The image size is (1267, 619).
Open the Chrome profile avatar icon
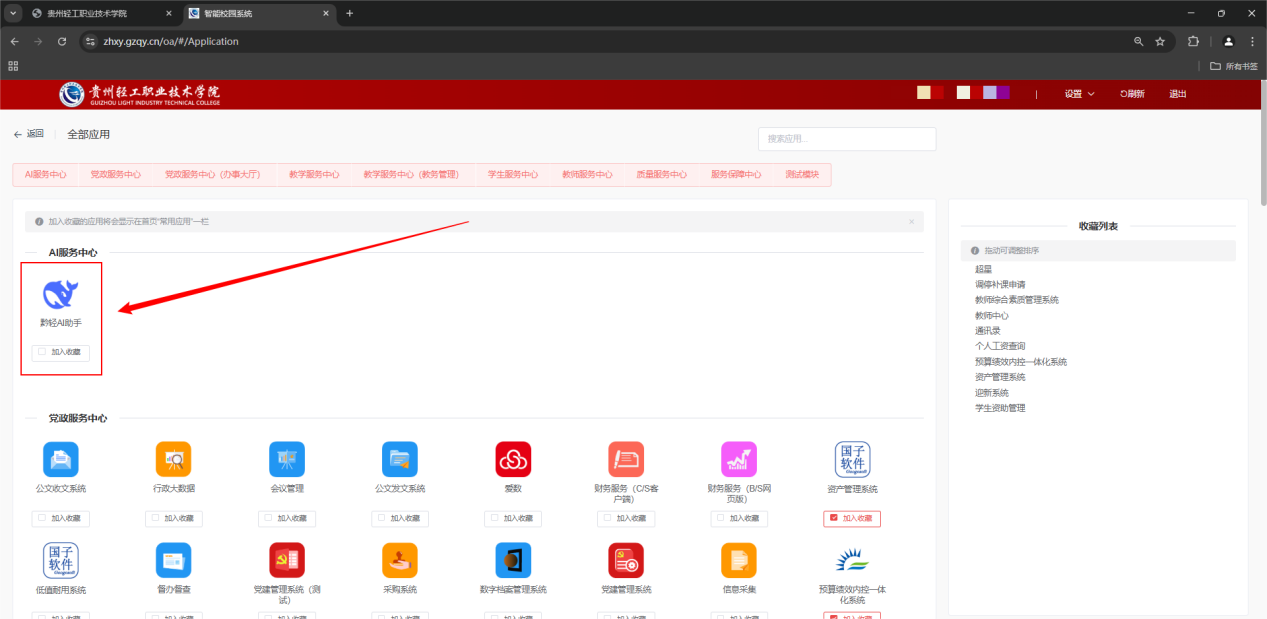[1228, 41]
